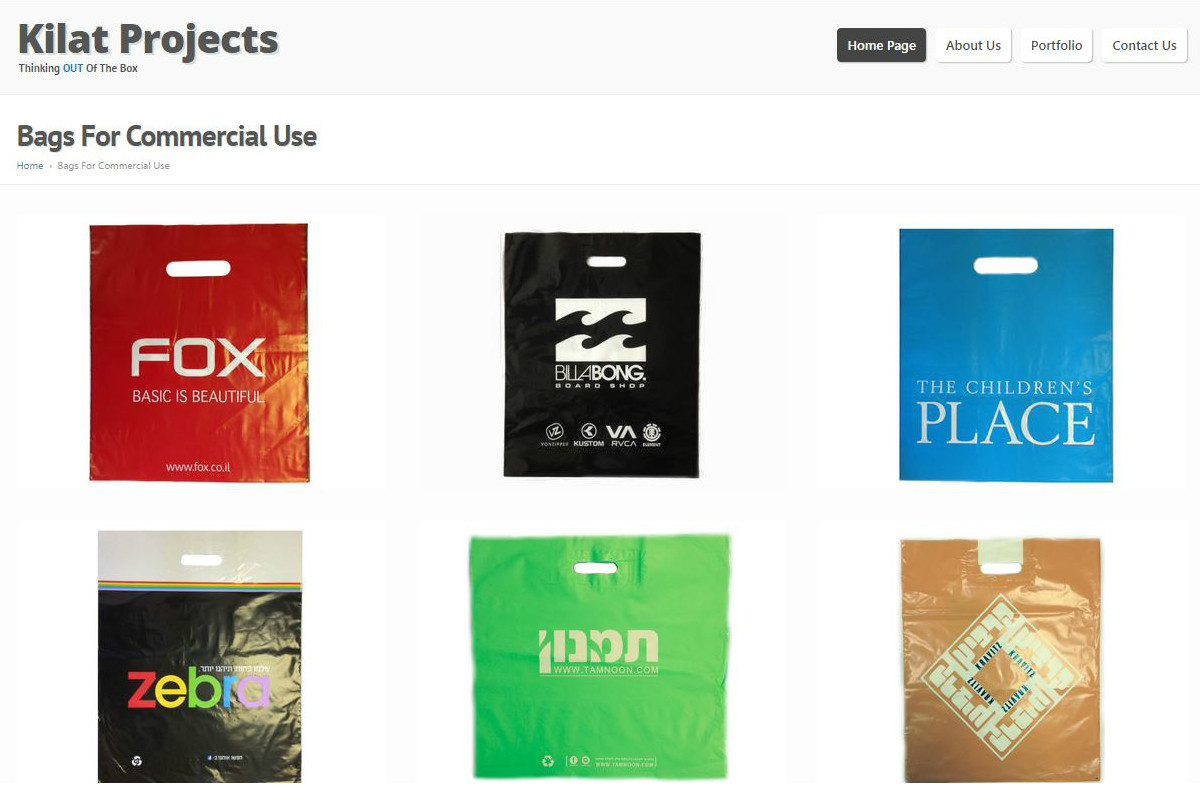Open the black Billabong bag image
Viewport: 1200px width, 800px height.
click(x=602, y=354)
